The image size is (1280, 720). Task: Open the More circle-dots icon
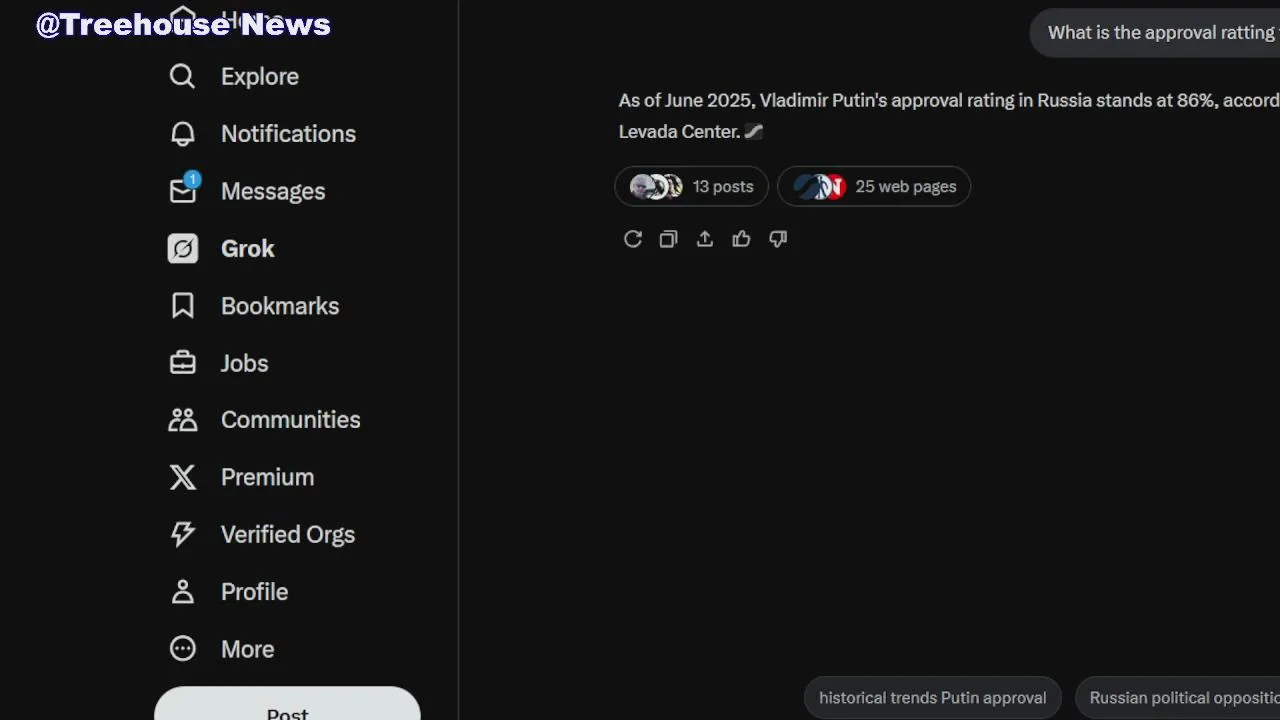pyautogui.click(x=182, y=649)
